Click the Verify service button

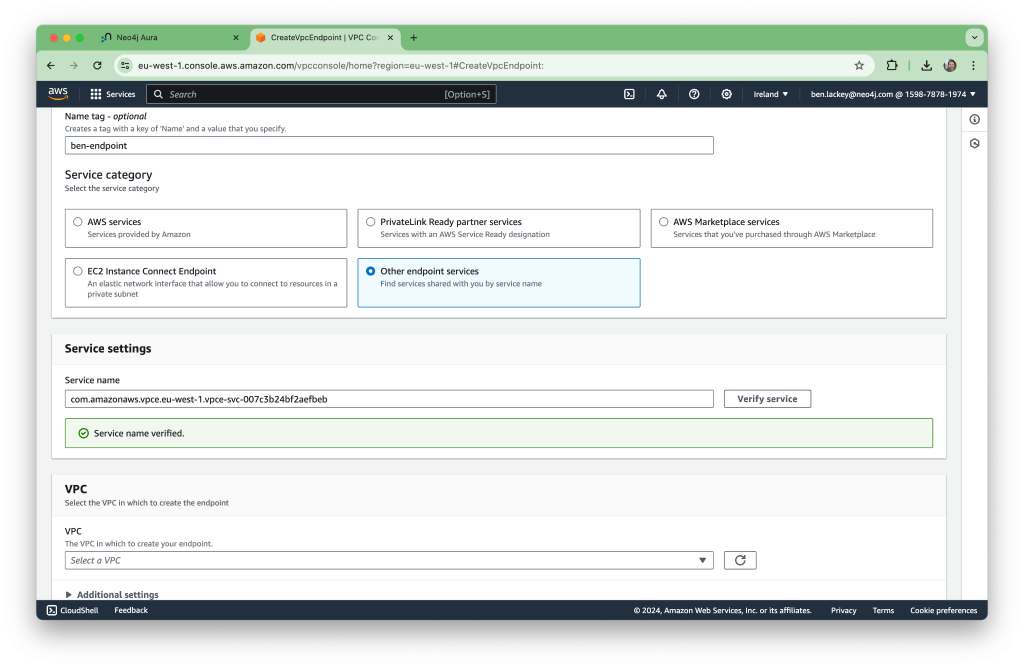tap(767, 398)
